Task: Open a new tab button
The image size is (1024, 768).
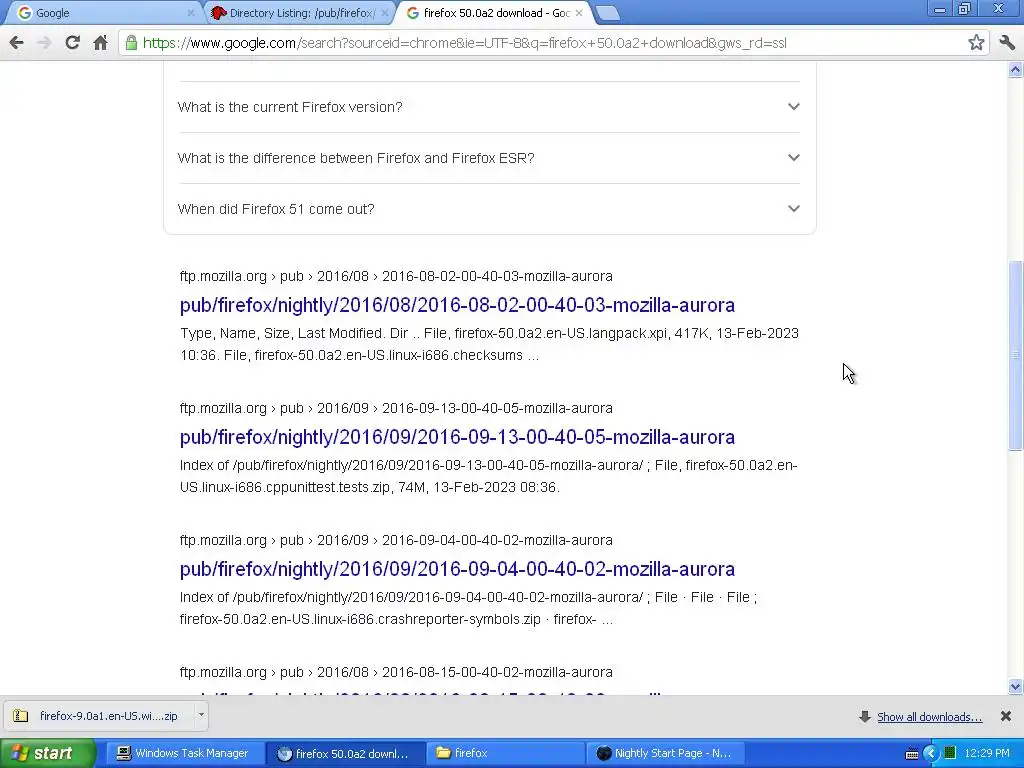Action: click(607, 13)
